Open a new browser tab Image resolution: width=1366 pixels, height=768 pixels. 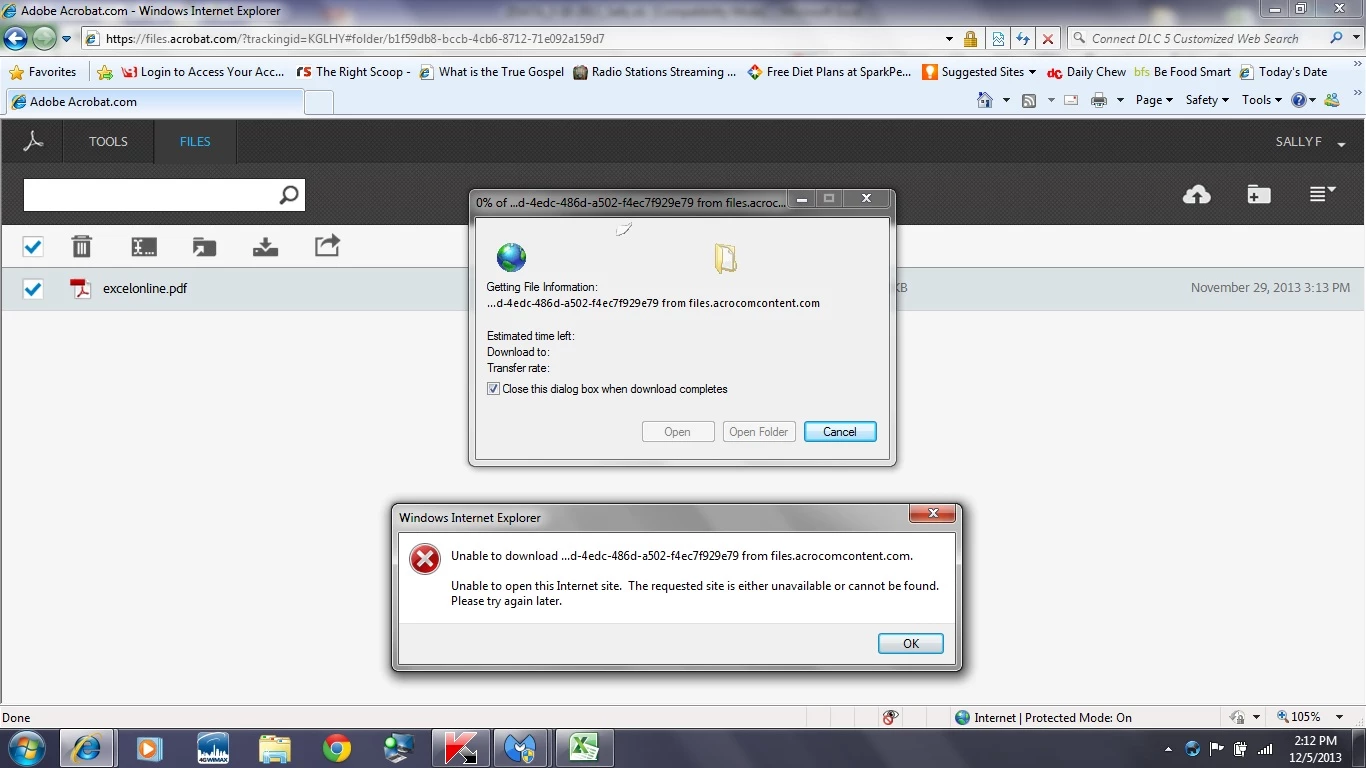click(x=318, y=102)
